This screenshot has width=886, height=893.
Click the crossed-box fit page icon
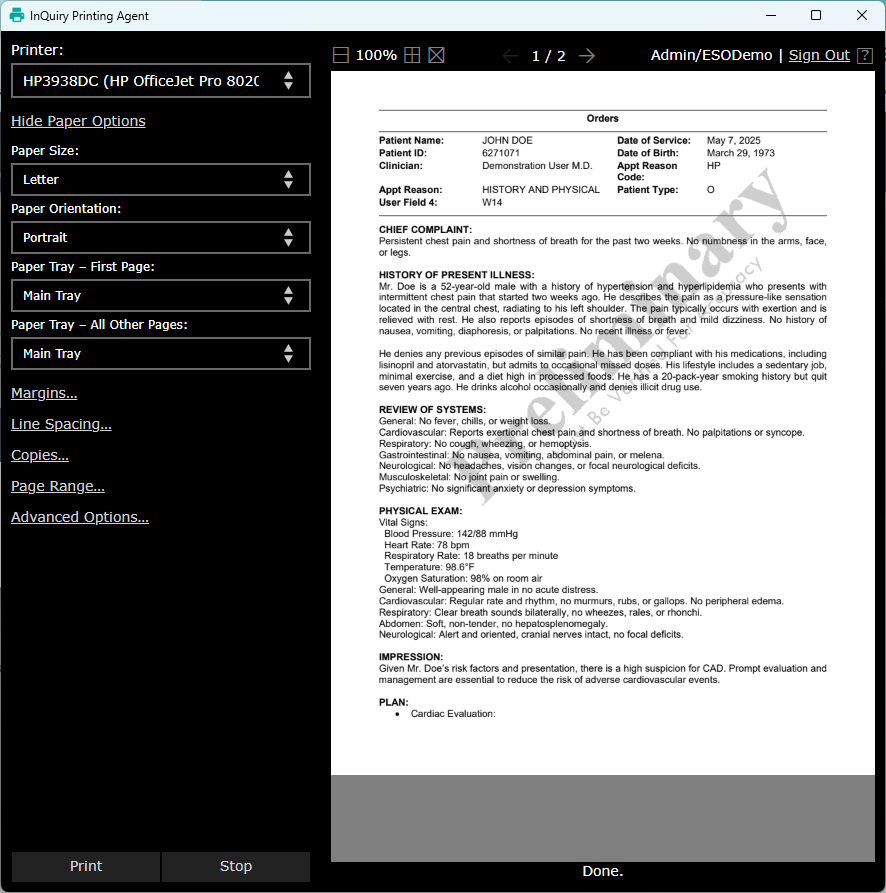pos(436,56)
